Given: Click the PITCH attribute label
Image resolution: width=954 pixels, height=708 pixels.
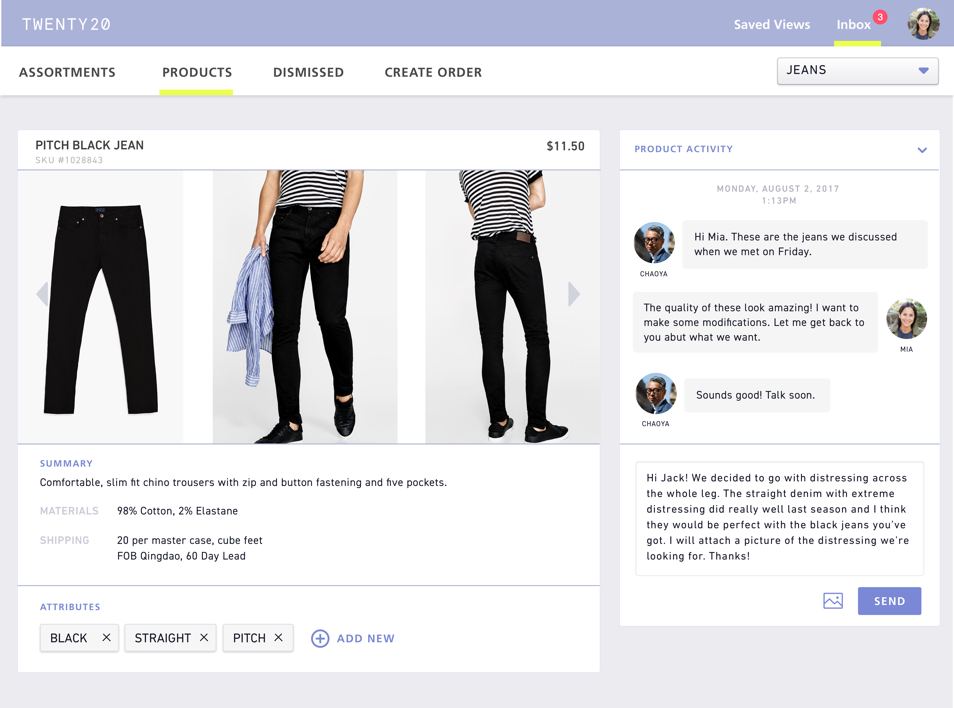Looking at the screenshot, I should pyautogui.click(x=249, y=638).
